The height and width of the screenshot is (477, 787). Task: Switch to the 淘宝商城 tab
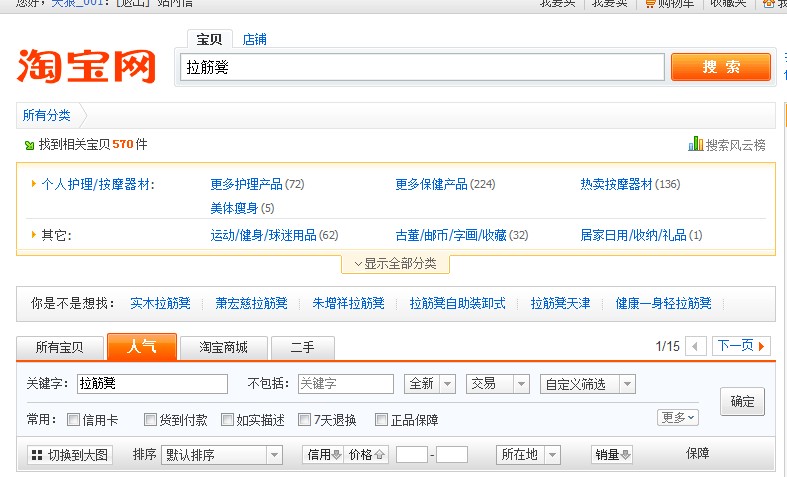tap(223, 347)
